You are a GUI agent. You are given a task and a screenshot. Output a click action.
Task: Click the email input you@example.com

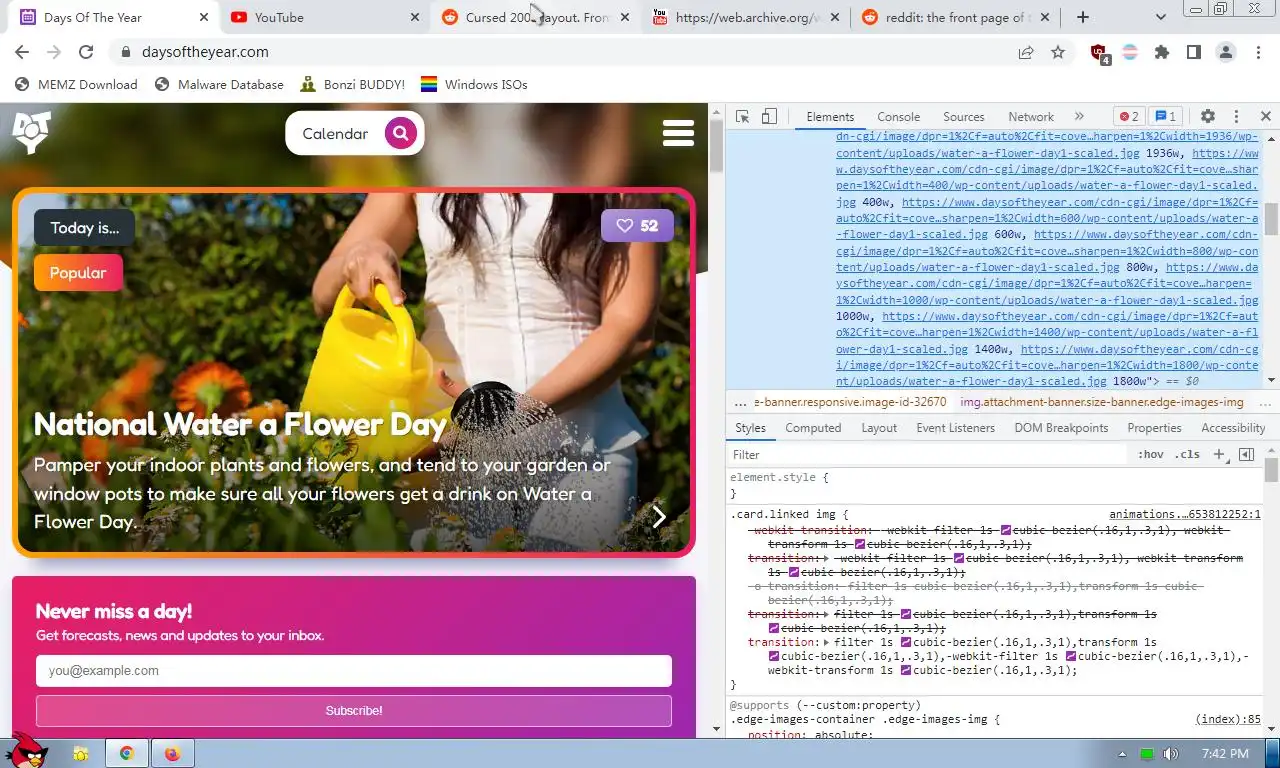pos(354,671)
